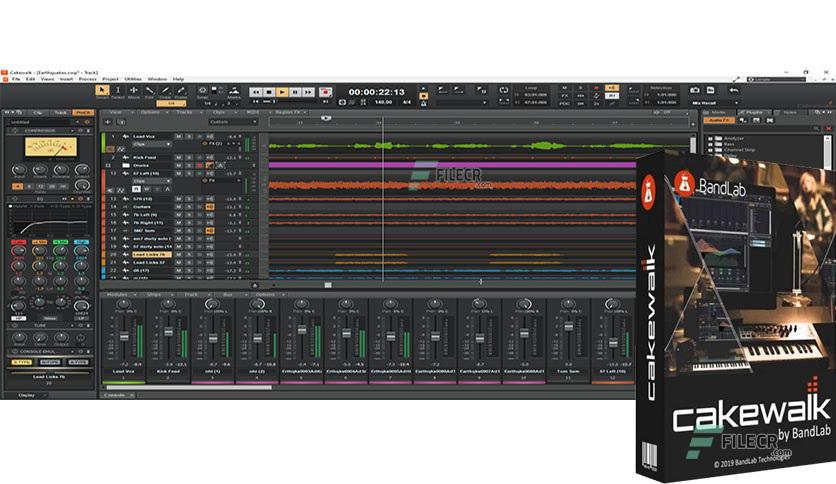Click the Play transport button

(282, 92)
